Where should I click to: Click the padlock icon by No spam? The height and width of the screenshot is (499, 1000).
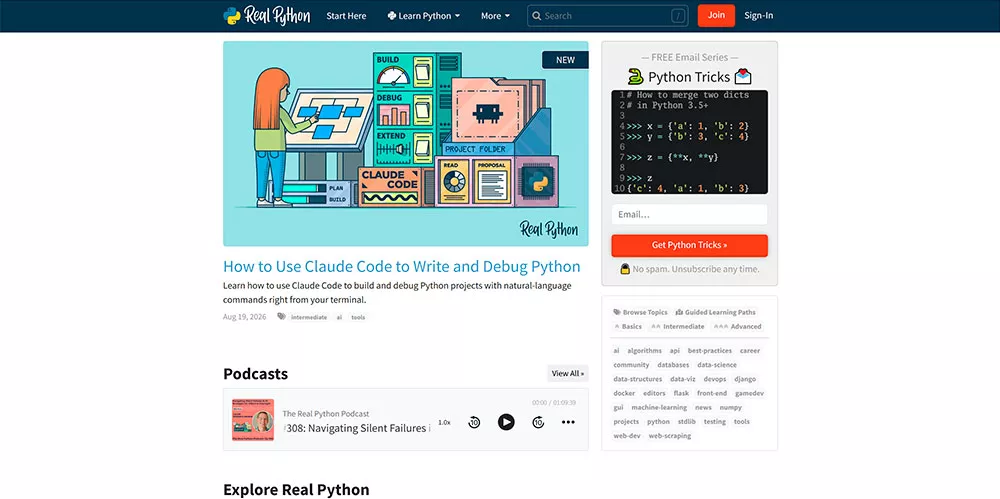[x=625, y=269]
